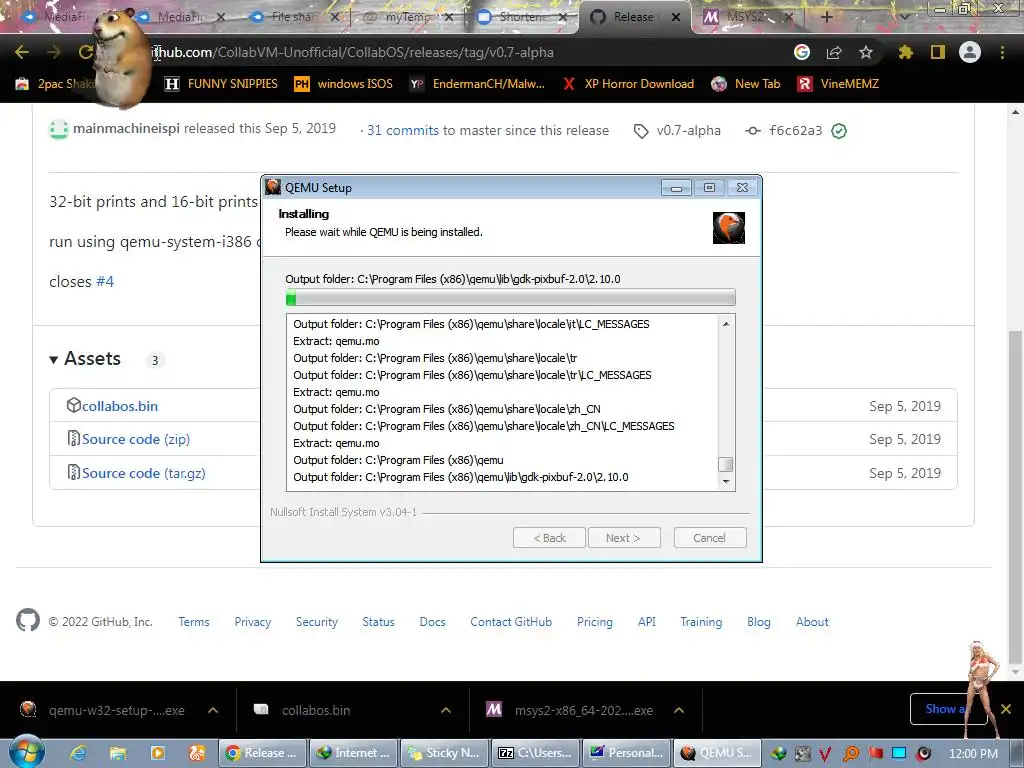Open mainmachineispi user profile link

tap(126, 129)
